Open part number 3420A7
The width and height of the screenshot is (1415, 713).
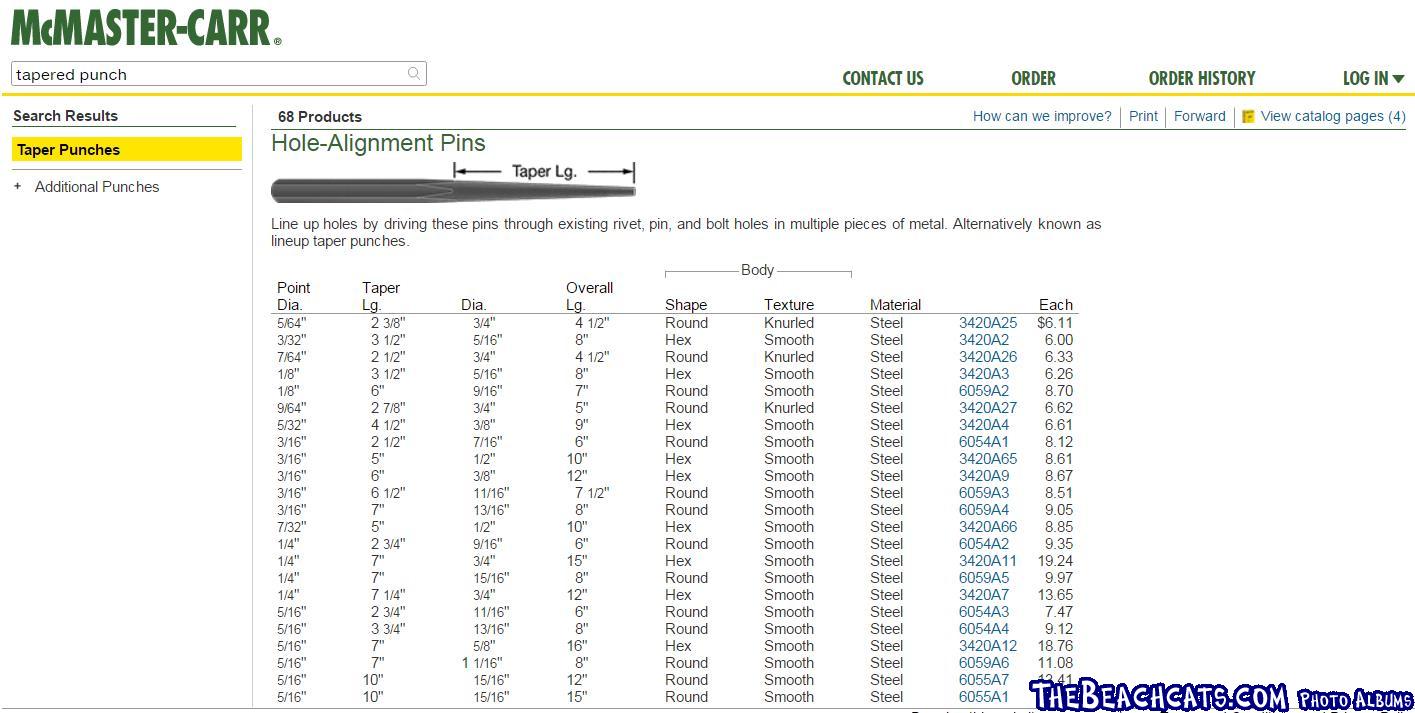pyautogui.click(x=984, y=595)
